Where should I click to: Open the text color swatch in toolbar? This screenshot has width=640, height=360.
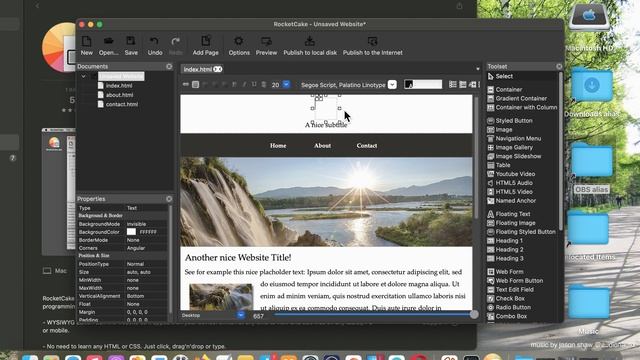(x=423, y=84)
